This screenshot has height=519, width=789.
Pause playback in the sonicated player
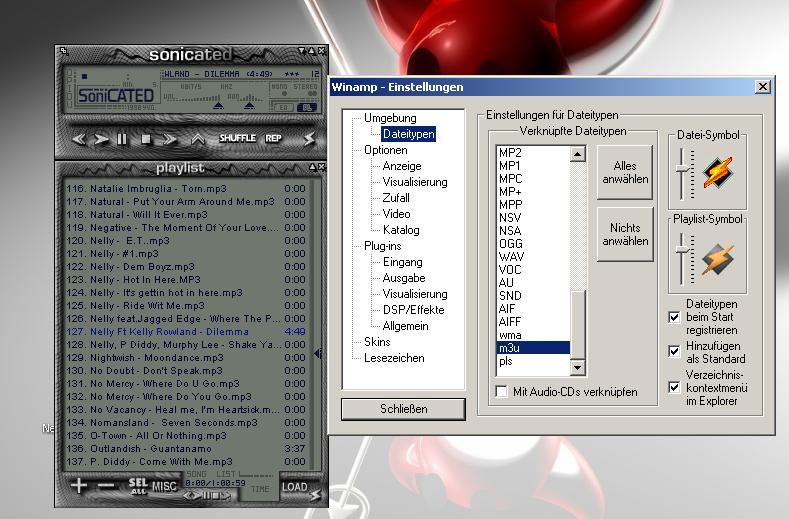(x=122, y=139)
